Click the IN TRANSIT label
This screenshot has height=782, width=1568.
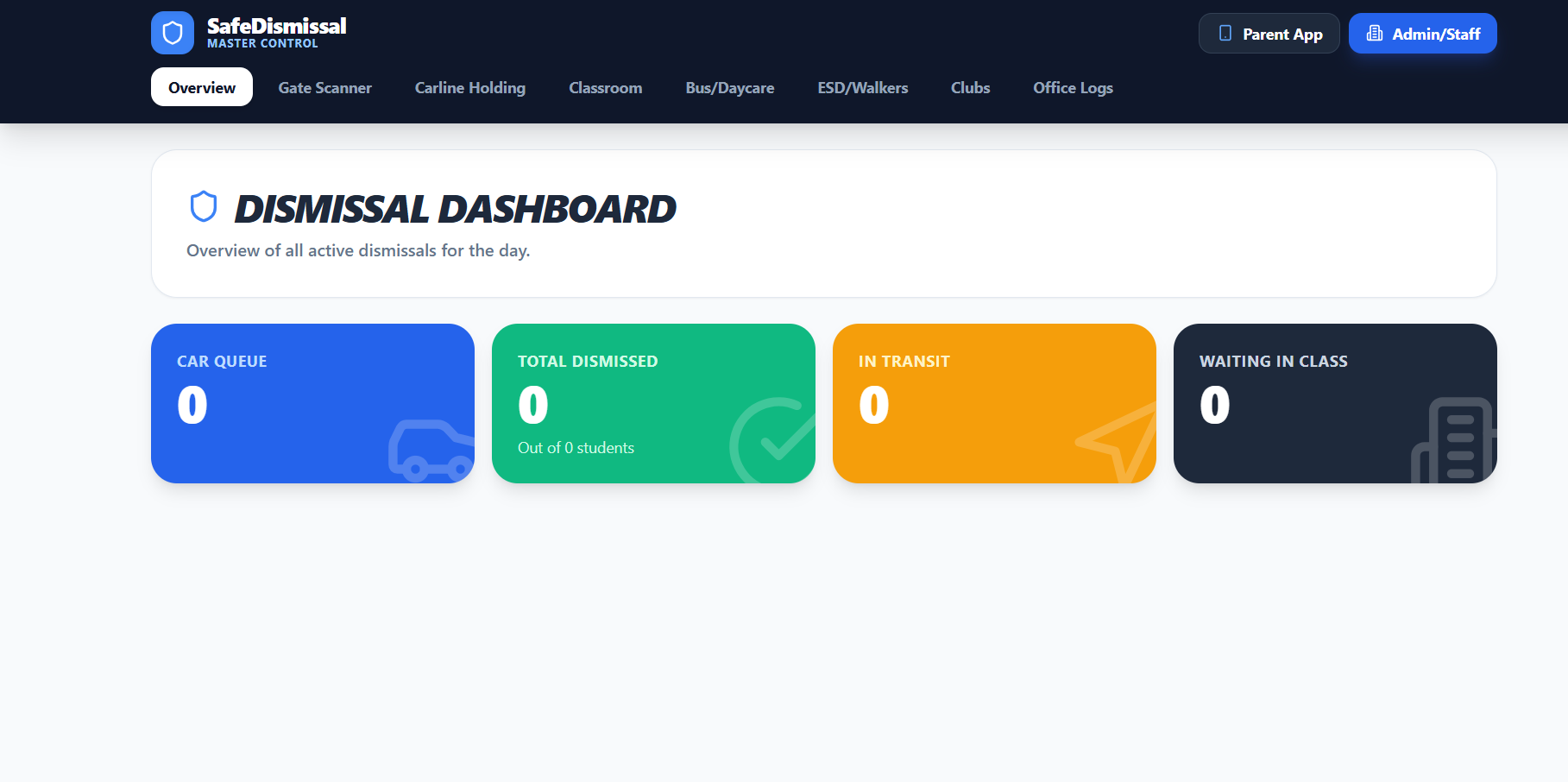click(x=904, y=362)
